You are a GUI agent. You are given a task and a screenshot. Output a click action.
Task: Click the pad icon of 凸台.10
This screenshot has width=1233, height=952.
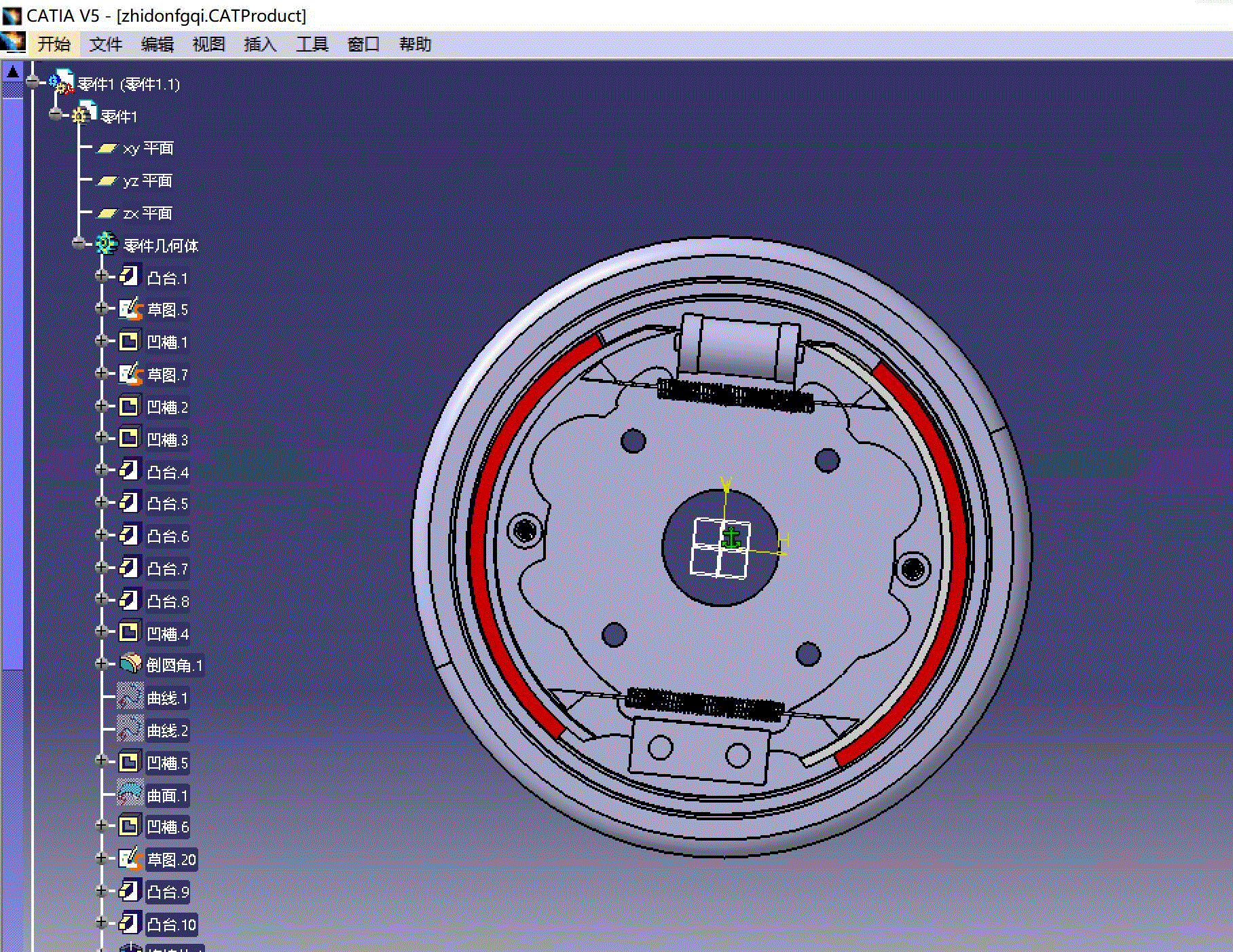[129, 923]
